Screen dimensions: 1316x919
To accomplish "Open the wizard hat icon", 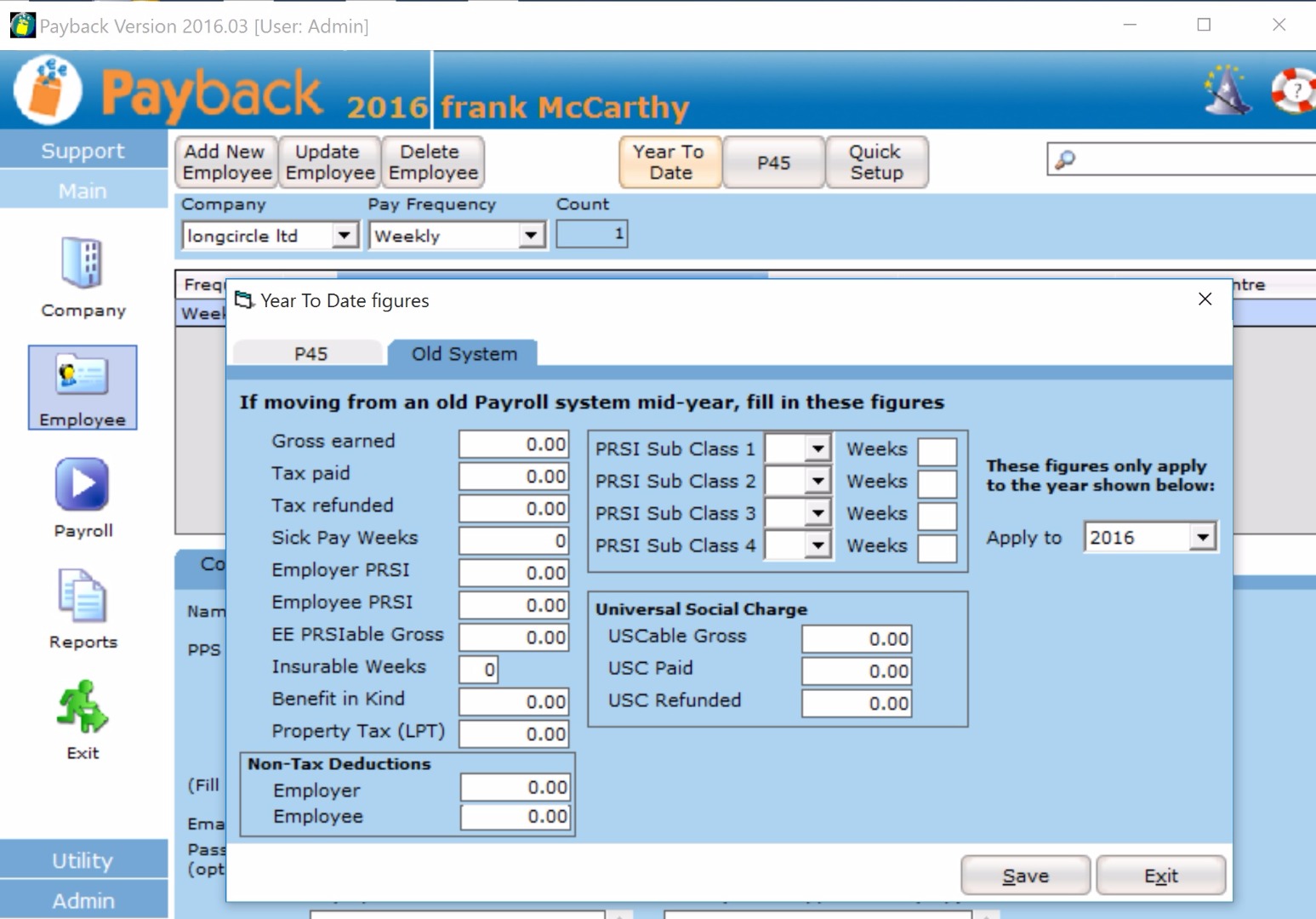I will pyautogui.click(x=1228, y=90).
